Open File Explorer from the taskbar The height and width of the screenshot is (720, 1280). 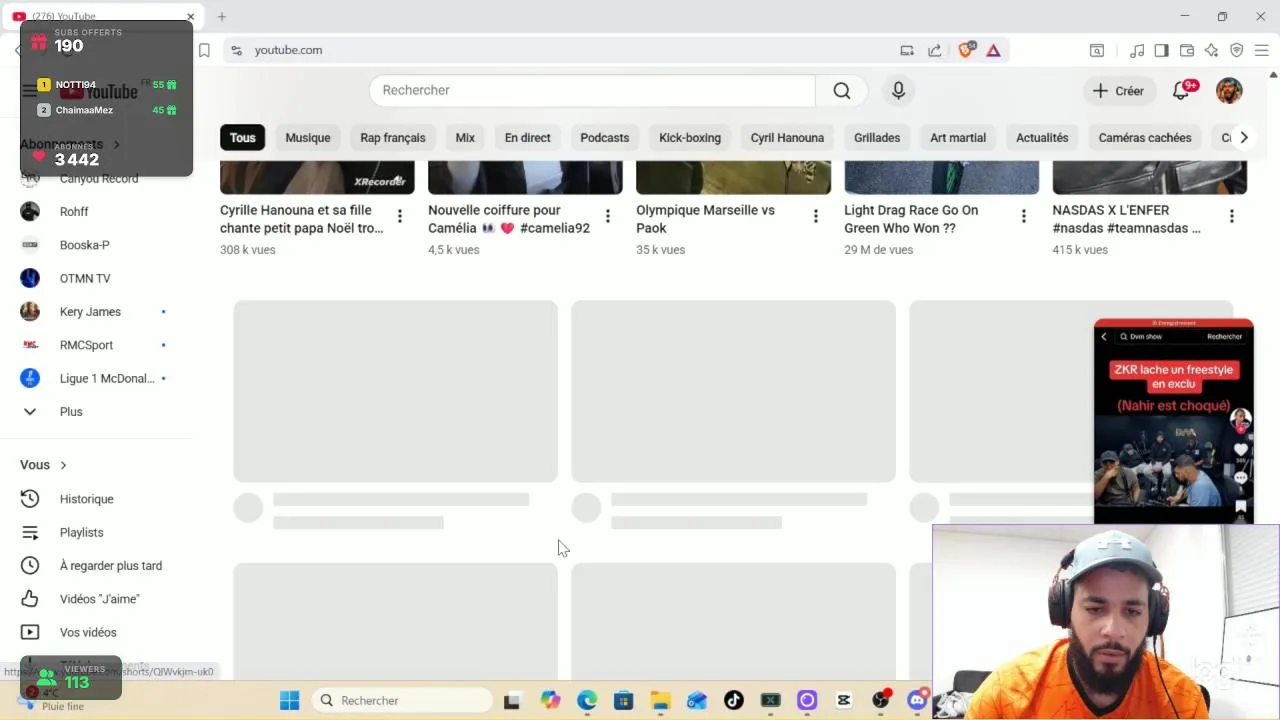click(660, 700)
